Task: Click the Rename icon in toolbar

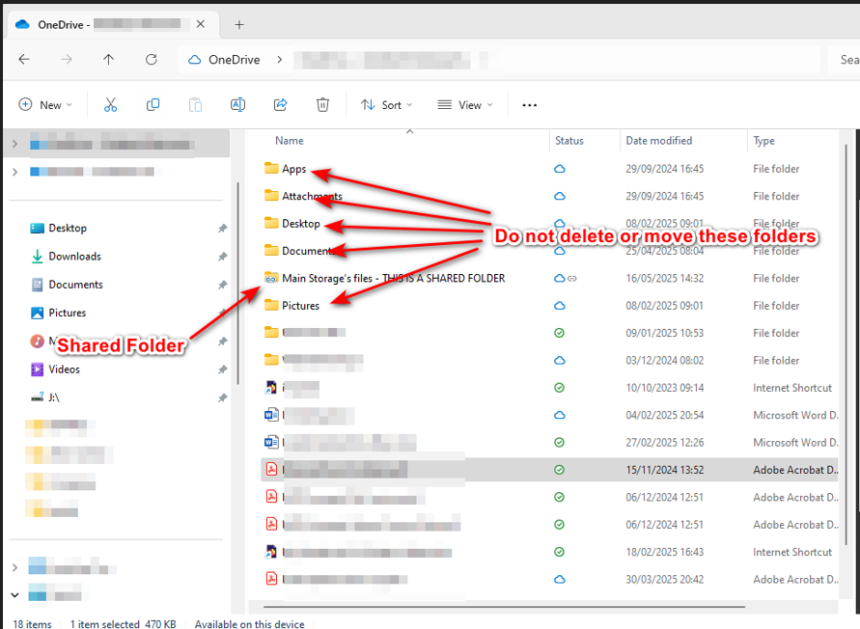Action: 238,105
